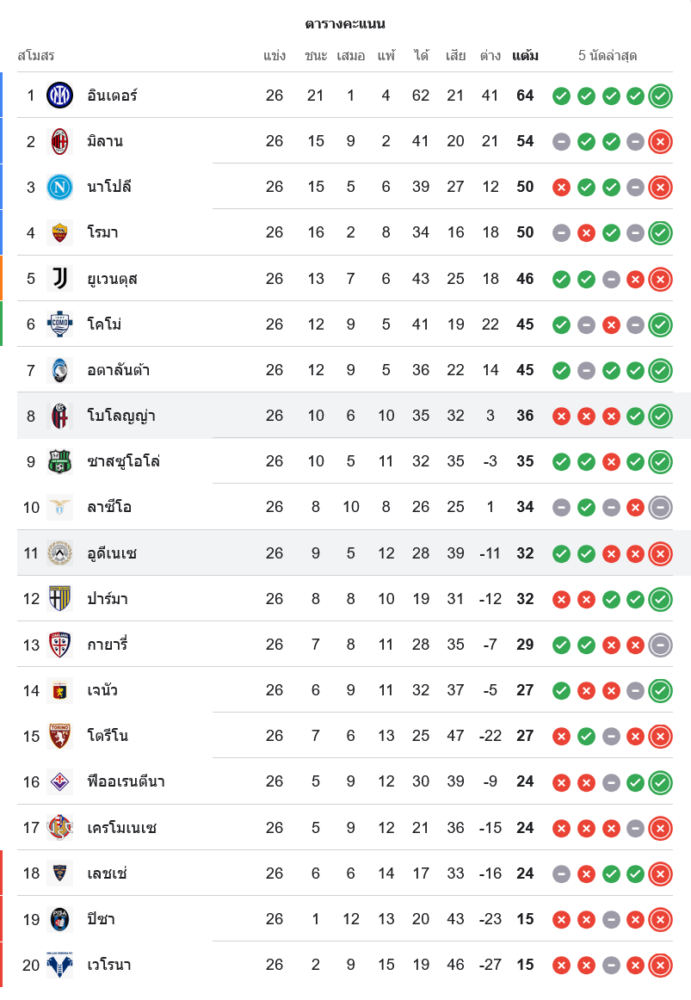The width and height of the screenshot is (691, 1000).
Task: Click the Juventus club logo
Action: 61,278
